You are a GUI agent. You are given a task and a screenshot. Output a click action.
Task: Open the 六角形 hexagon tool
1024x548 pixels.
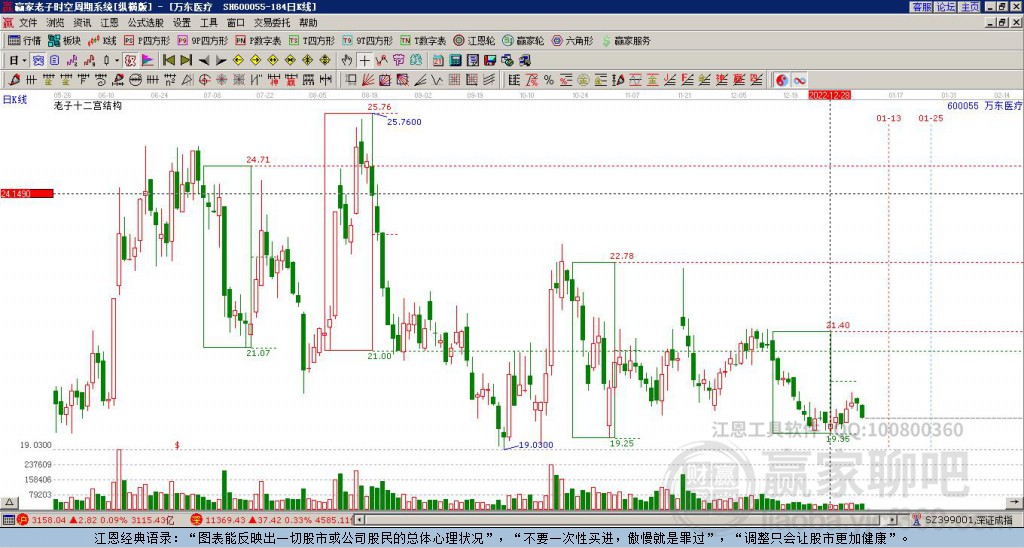tap(572, 40)
